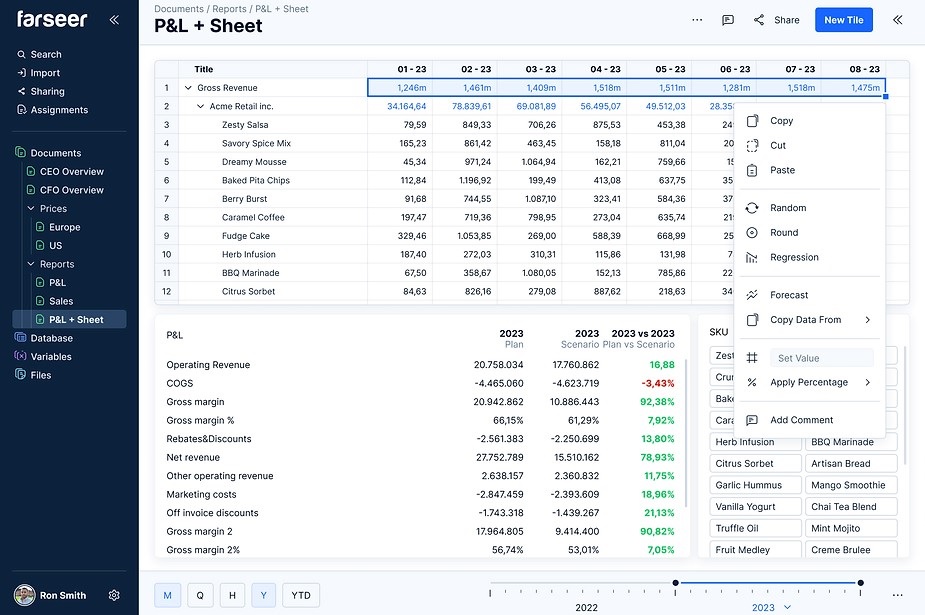Collapse the Acme Retail inc. row
The width and height of the screenshot is (925, 615).
click(x=200, y=106)
